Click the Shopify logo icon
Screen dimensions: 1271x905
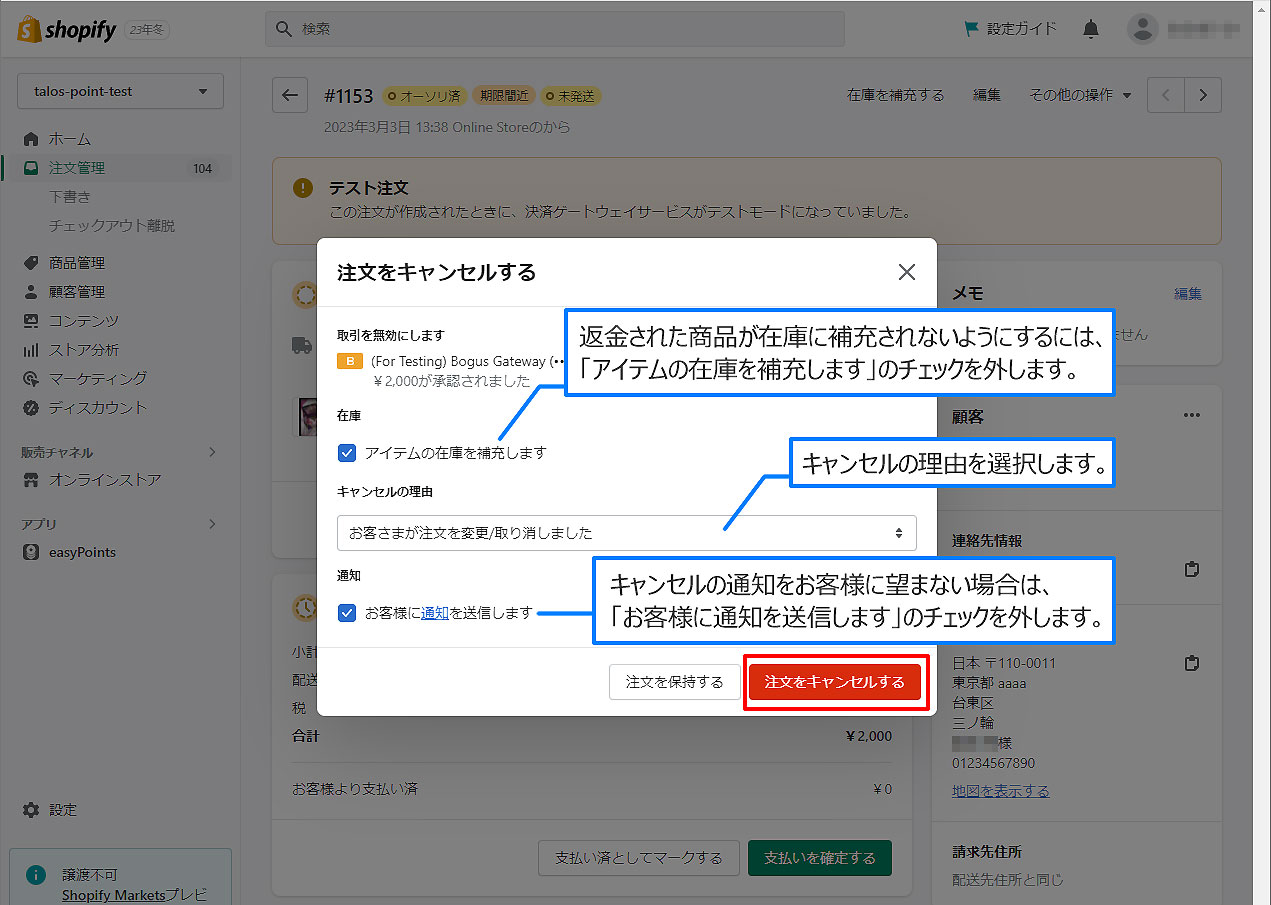[28, 29]
